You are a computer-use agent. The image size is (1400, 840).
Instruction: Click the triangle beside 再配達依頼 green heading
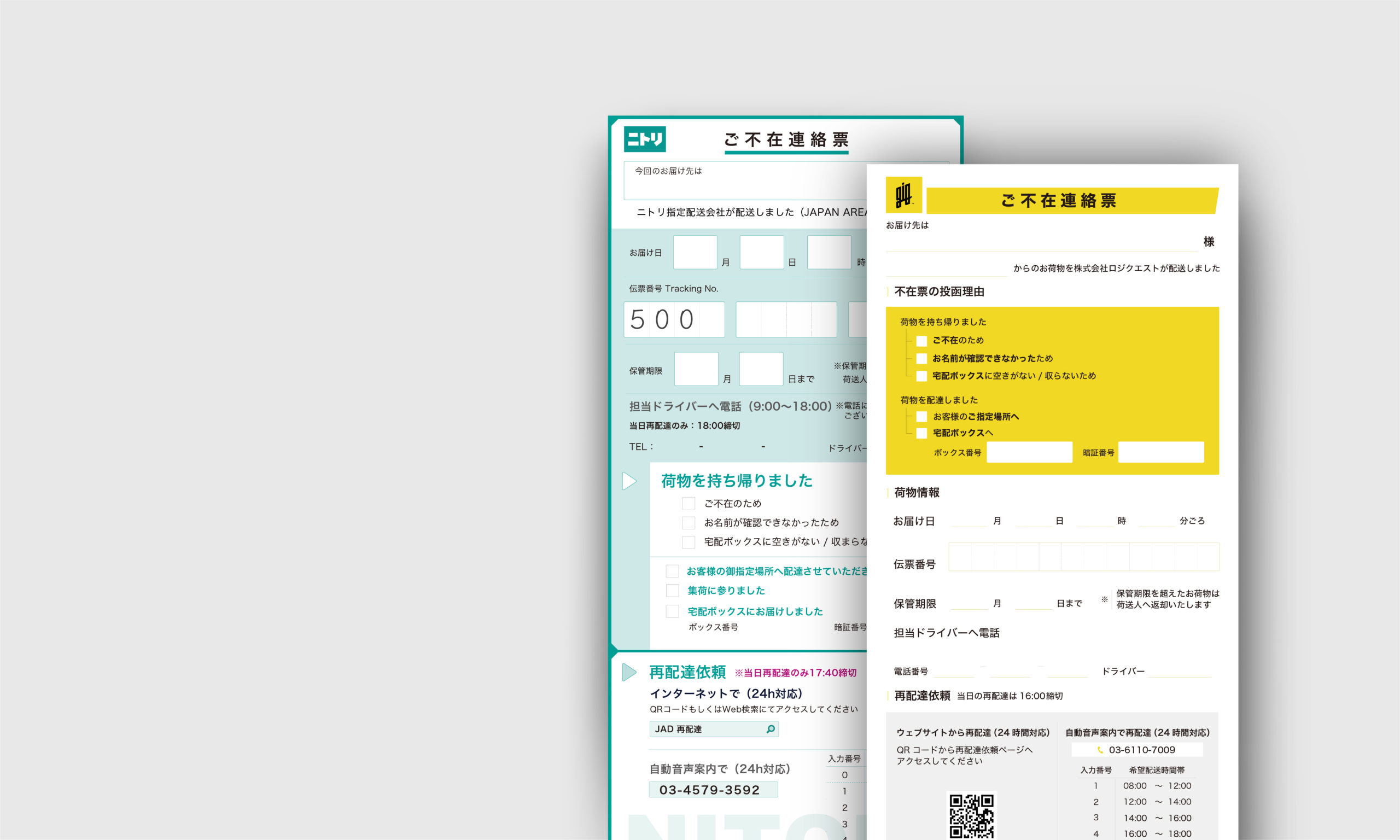tap(629, 672)
